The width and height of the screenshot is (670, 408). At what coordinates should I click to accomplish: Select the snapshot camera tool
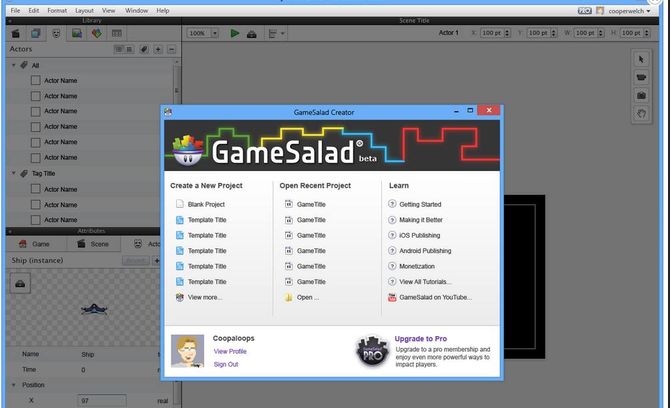pos(641,96)
